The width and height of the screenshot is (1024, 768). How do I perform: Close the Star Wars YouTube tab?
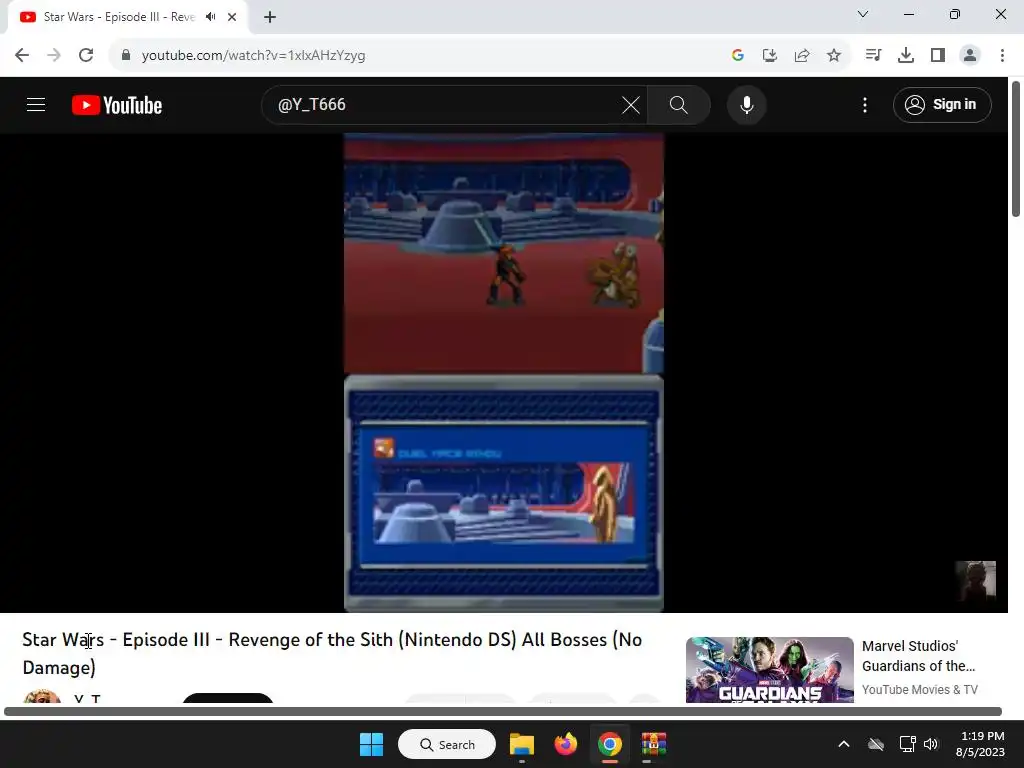pyautogui.click(x=232, y=17)
